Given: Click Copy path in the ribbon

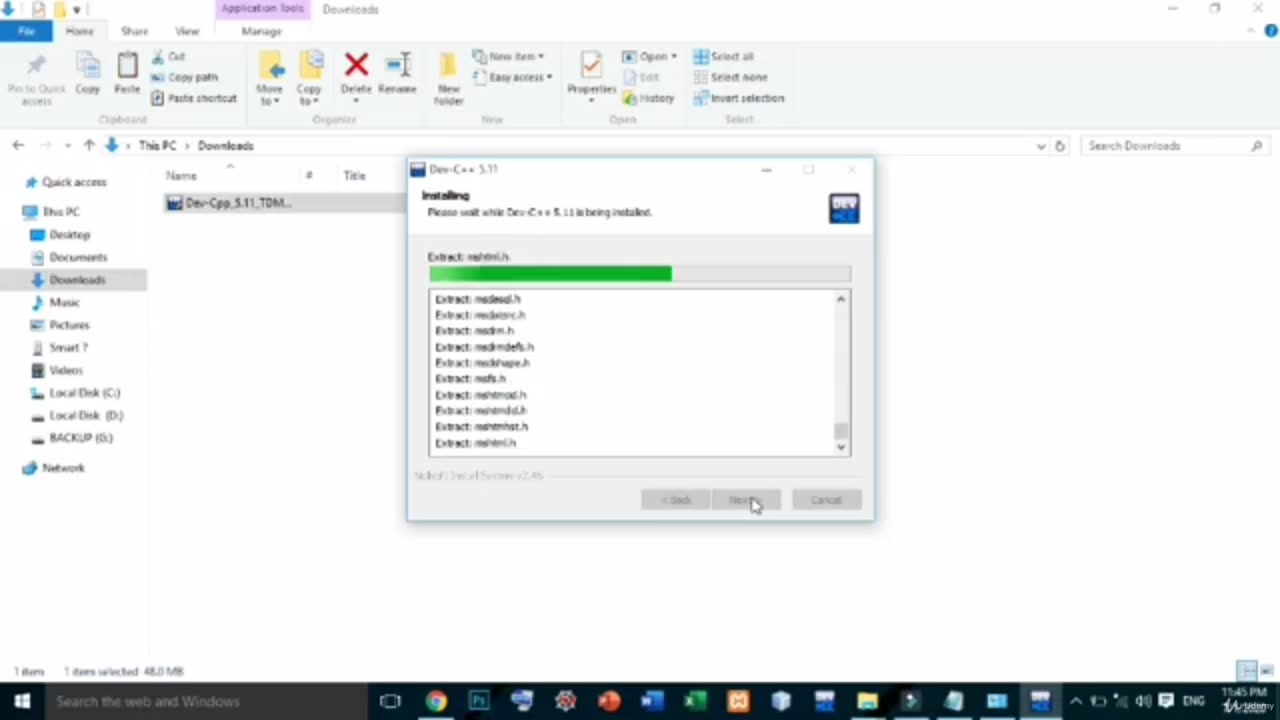Looking at the screenshot, I should [184, 77].
